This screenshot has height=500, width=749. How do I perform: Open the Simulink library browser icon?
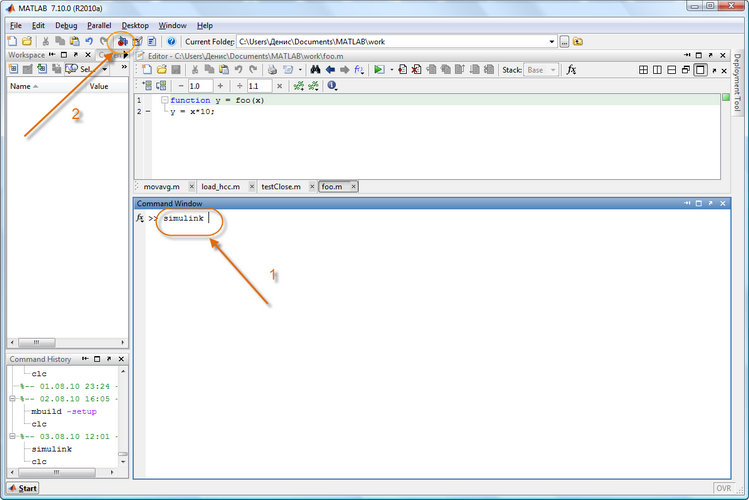(x=122, y=42)
